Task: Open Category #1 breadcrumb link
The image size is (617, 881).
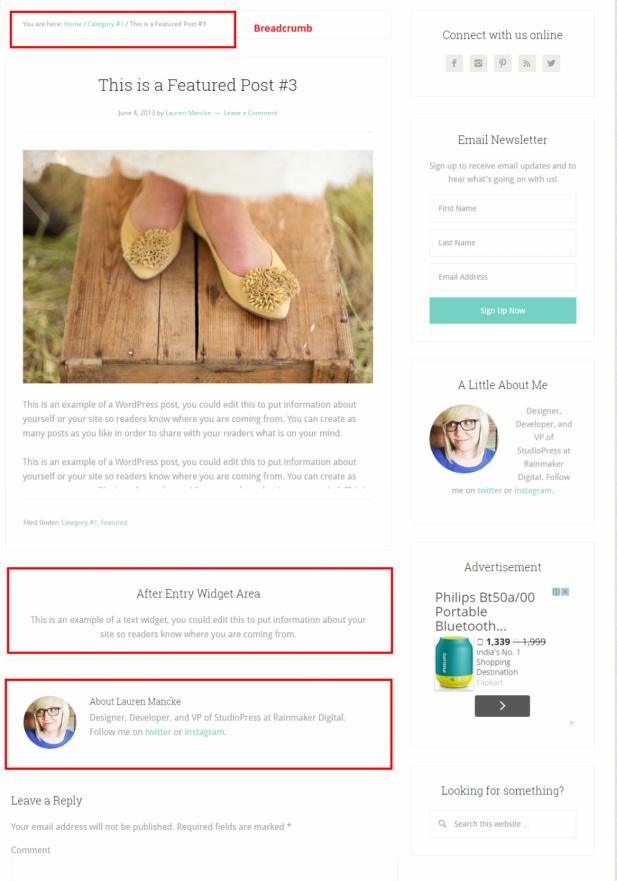Action: [105, 24]
